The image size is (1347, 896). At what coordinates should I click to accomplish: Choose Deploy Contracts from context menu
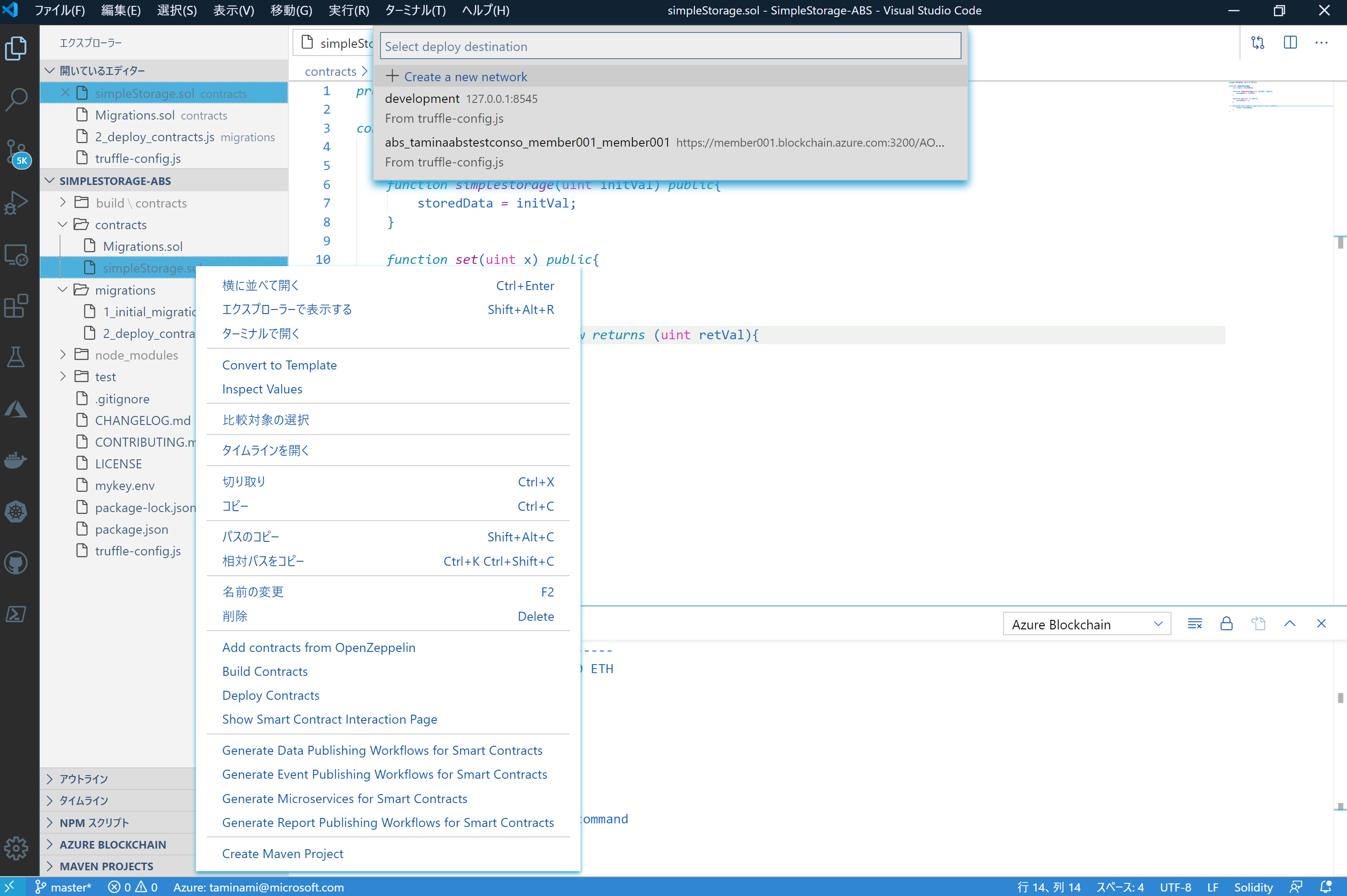pyautogui.click(x=270, y=695)
